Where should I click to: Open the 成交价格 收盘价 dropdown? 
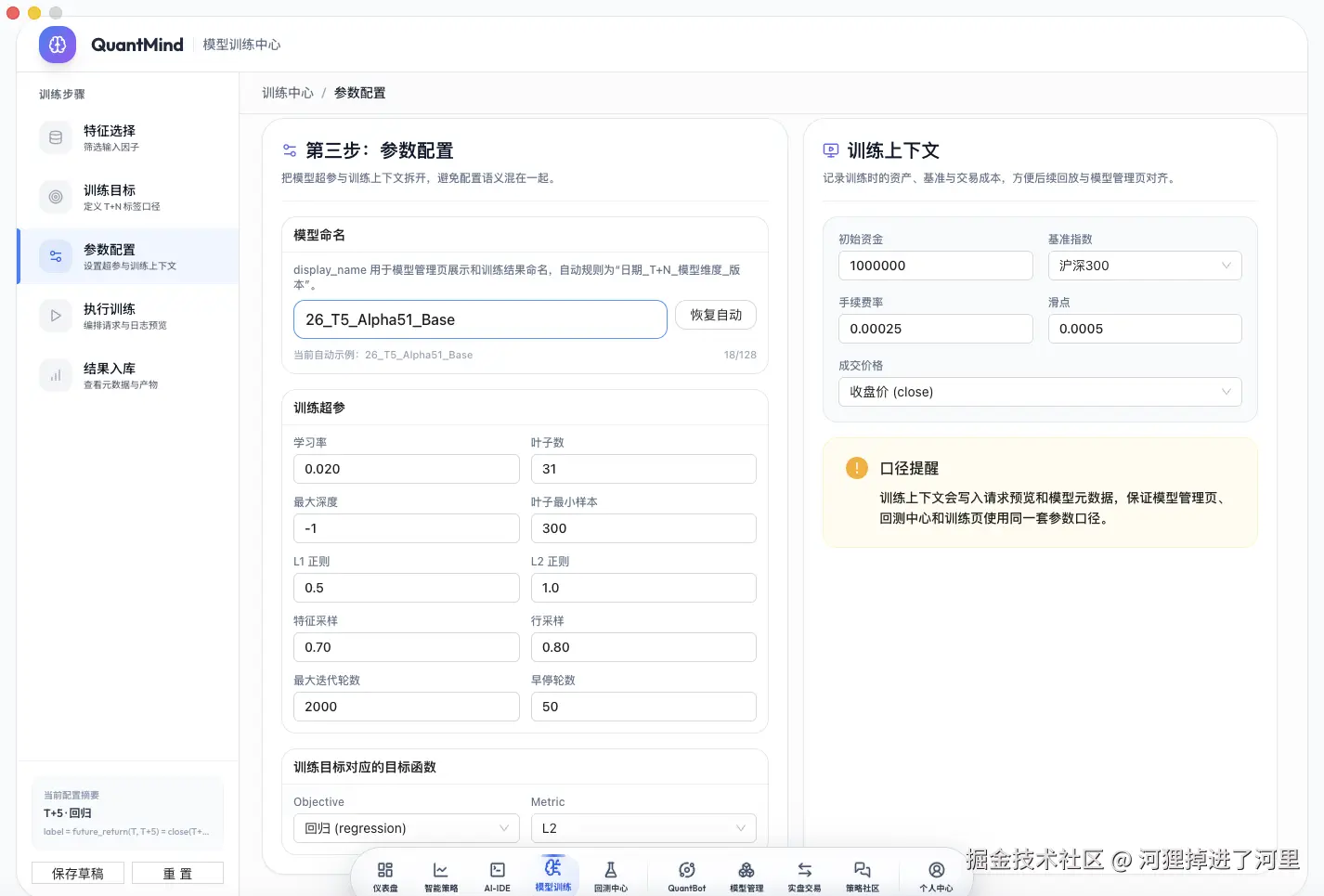1040,392
